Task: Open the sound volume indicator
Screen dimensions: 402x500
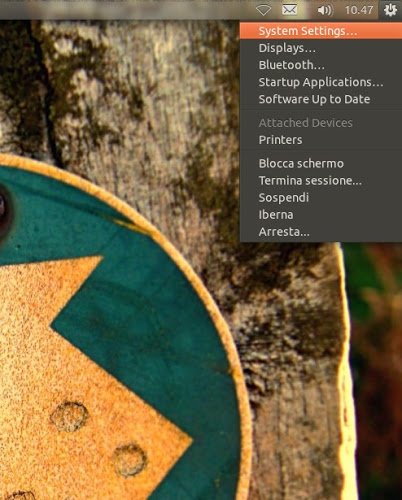Action: click(x=324, y=10)
